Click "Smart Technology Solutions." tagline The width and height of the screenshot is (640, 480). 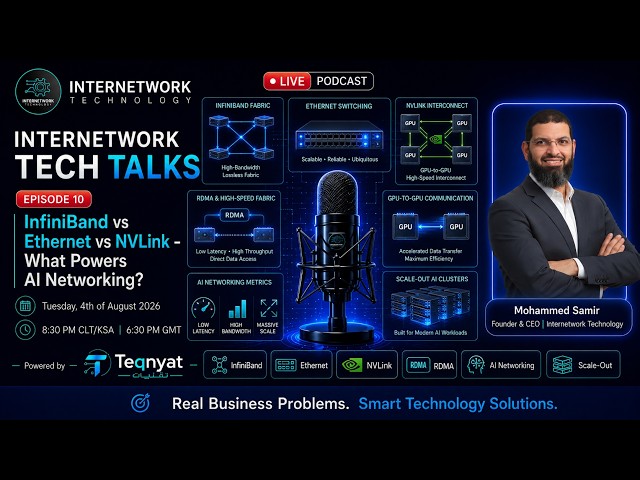458,404
